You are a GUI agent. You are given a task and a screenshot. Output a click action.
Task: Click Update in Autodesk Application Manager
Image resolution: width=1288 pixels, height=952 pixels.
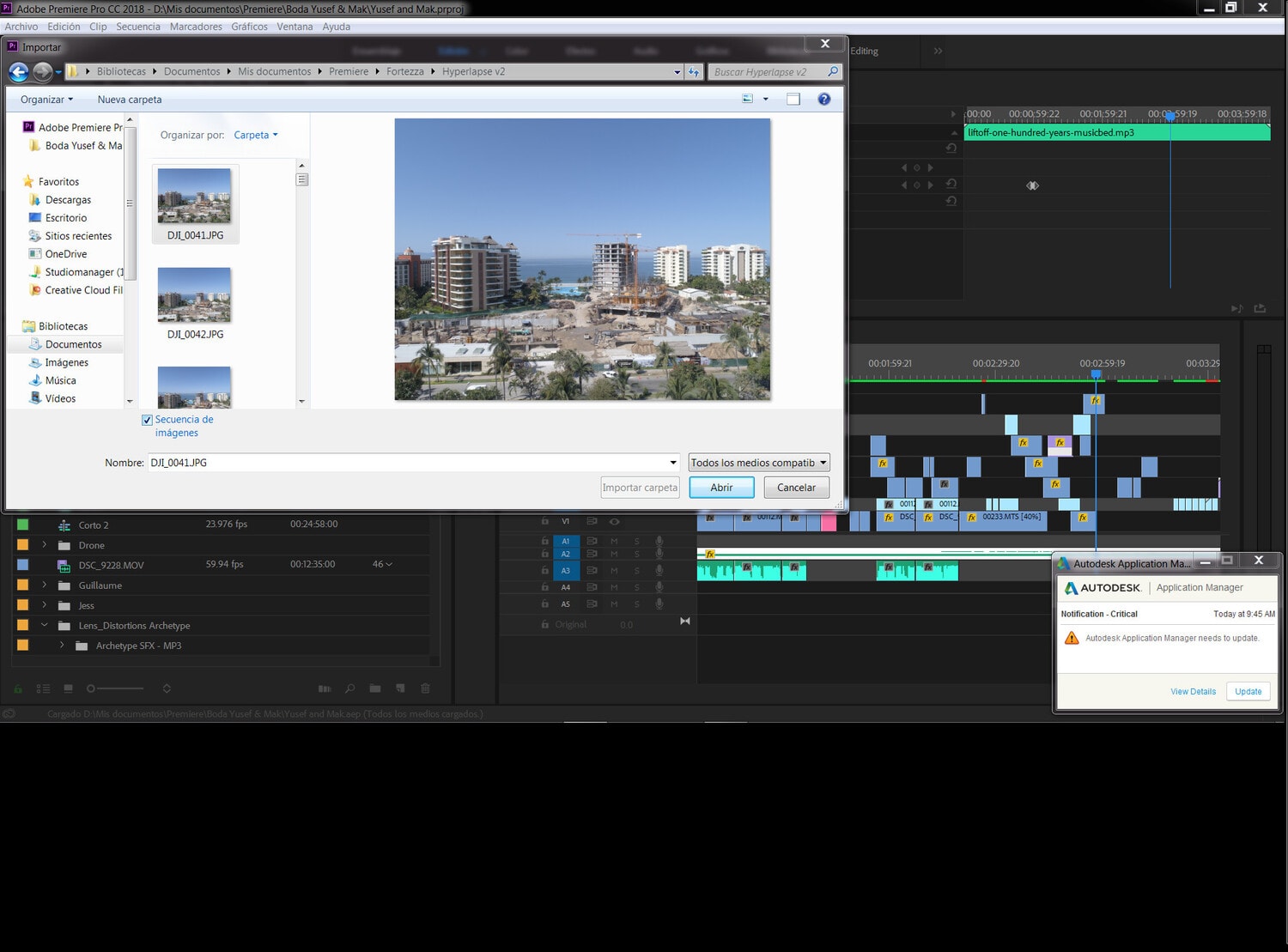pyautogui.click(x=1248, y=691)
